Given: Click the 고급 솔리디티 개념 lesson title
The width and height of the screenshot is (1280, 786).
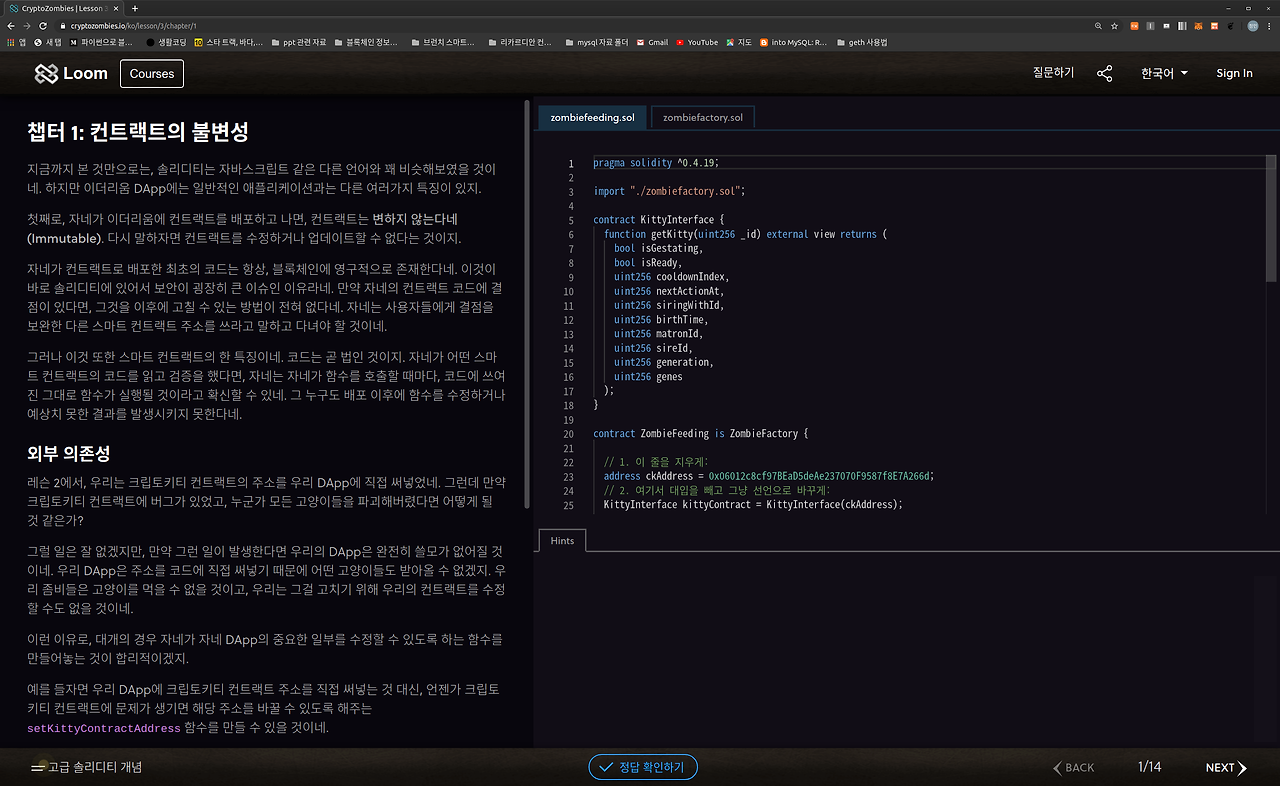Looking at the screenshot, I should pos(95,767).
